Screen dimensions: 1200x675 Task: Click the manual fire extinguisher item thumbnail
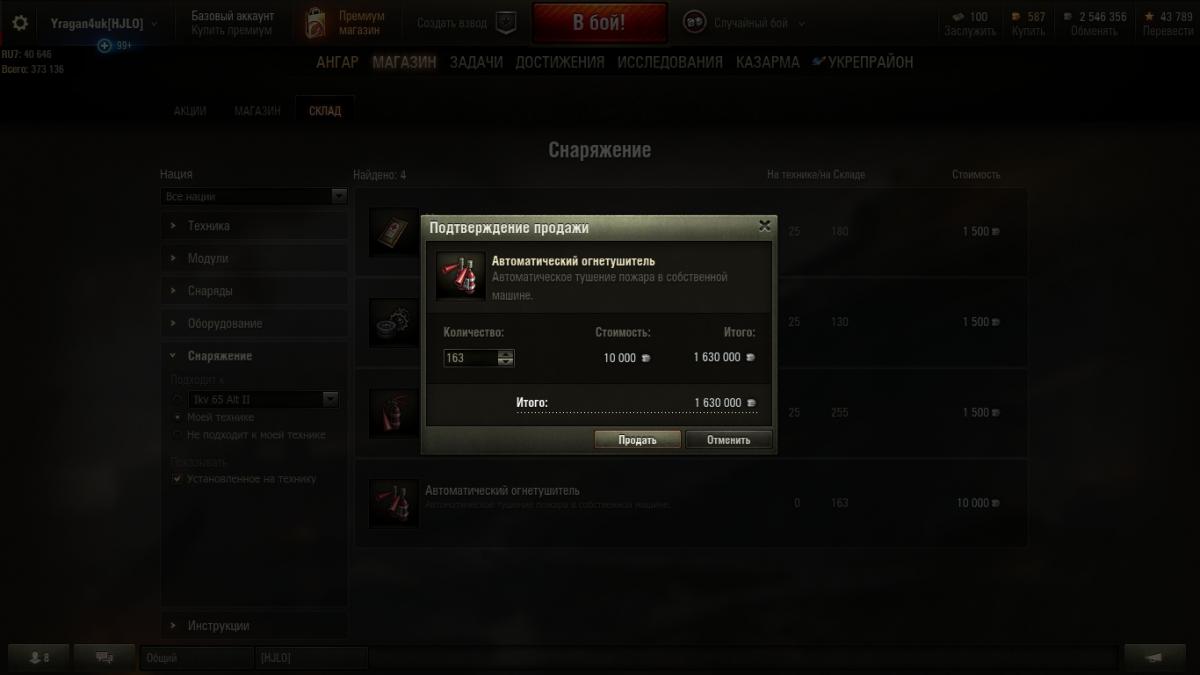pyautogui.click(x=394, y=413)
